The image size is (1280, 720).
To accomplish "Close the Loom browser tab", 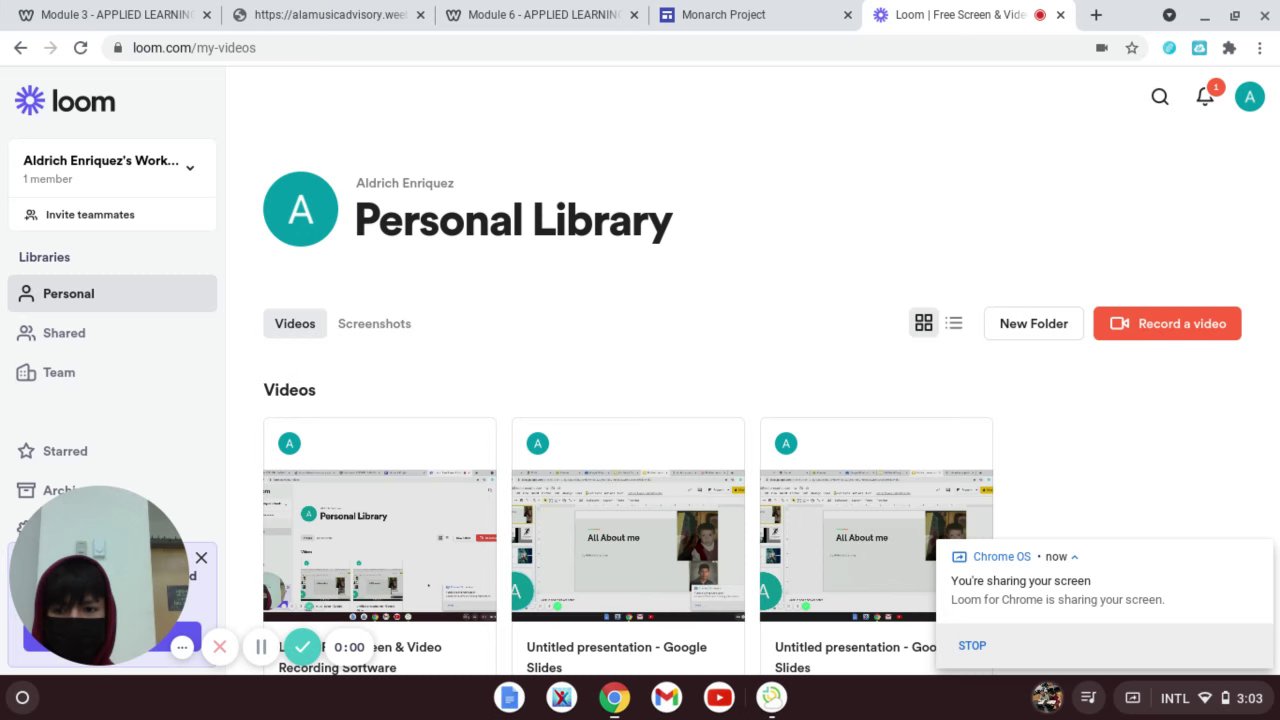I will tap(1061, 15).
